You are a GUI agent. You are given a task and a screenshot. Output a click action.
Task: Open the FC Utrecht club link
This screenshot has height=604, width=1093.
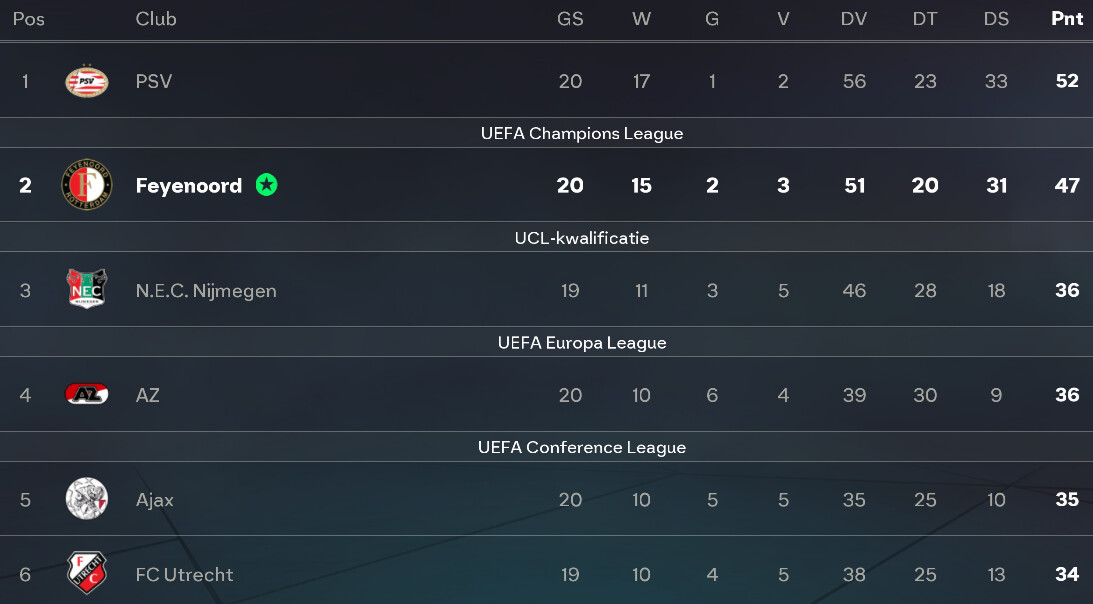[x=184, y=575]
